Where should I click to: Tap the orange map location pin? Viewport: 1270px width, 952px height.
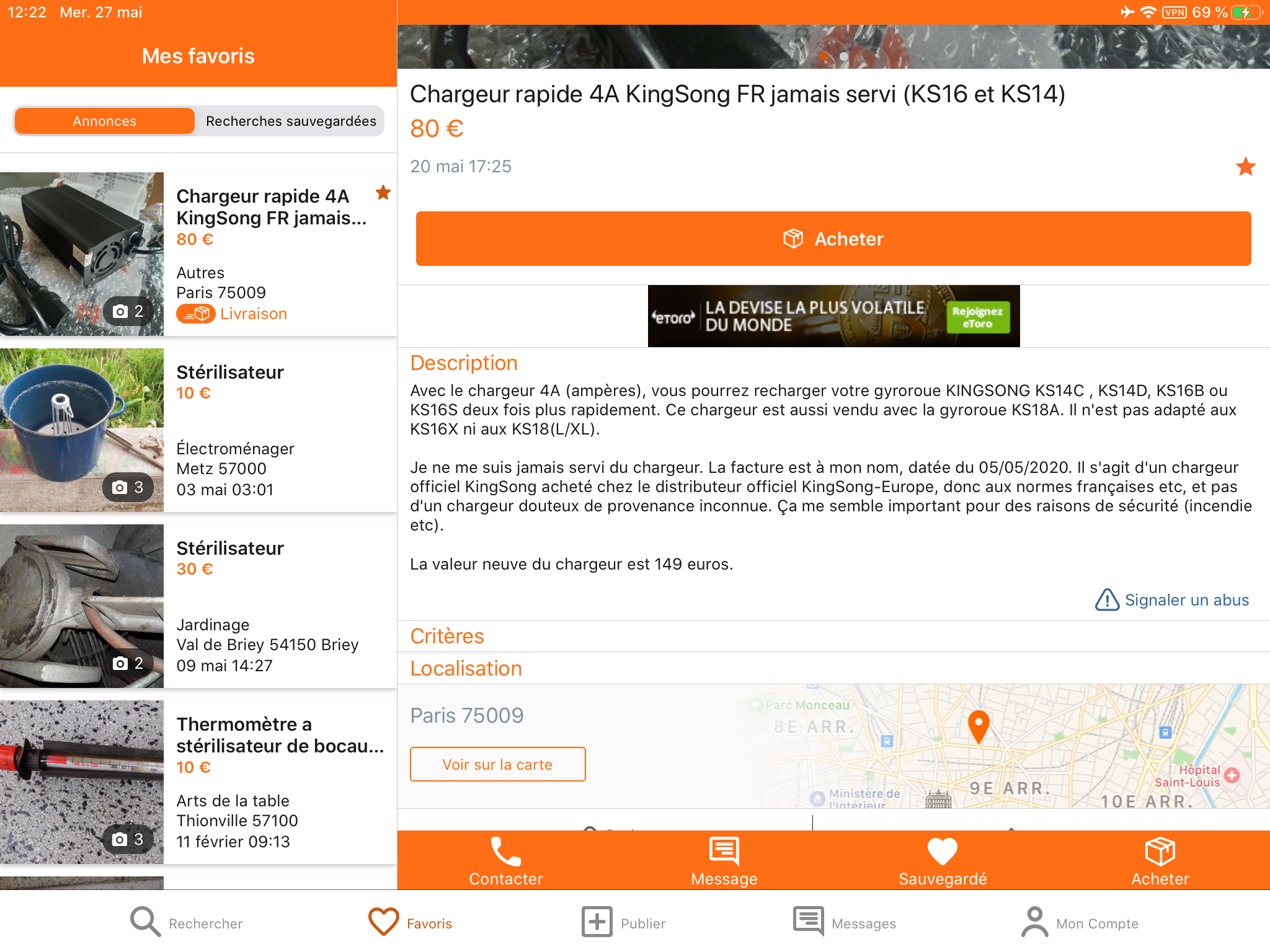(x=979, y=726)
